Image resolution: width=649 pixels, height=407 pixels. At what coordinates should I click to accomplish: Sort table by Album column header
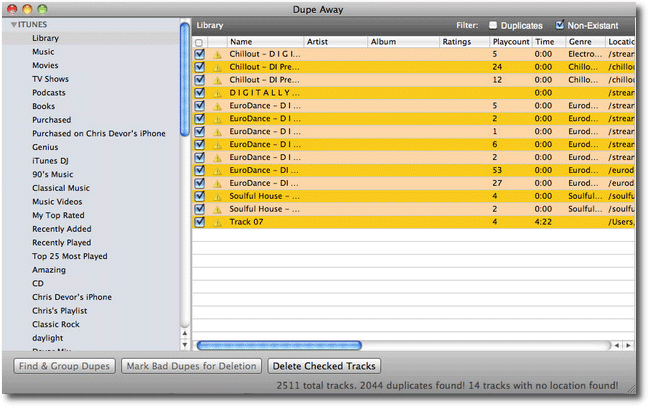tap(404, 42)
